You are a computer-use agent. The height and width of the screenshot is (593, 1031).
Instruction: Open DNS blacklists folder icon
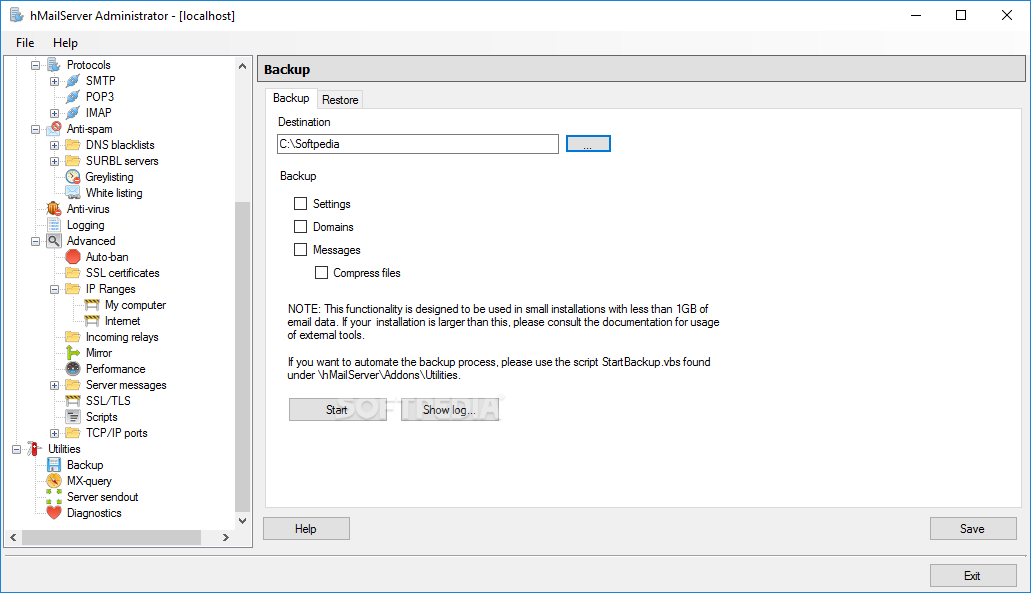pos(73,145)
